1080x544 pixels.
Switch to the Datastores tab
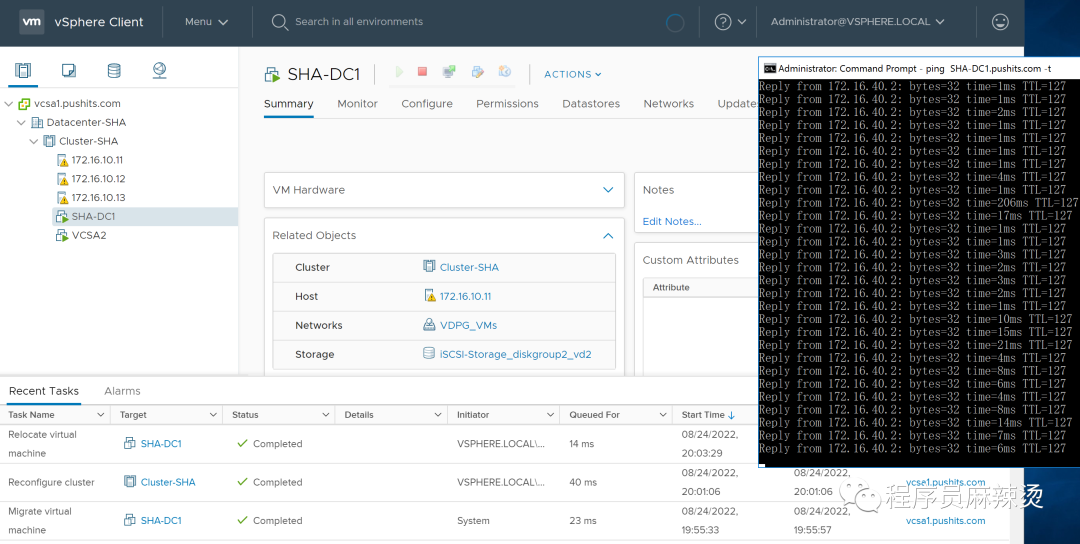(x=591, y=104)
